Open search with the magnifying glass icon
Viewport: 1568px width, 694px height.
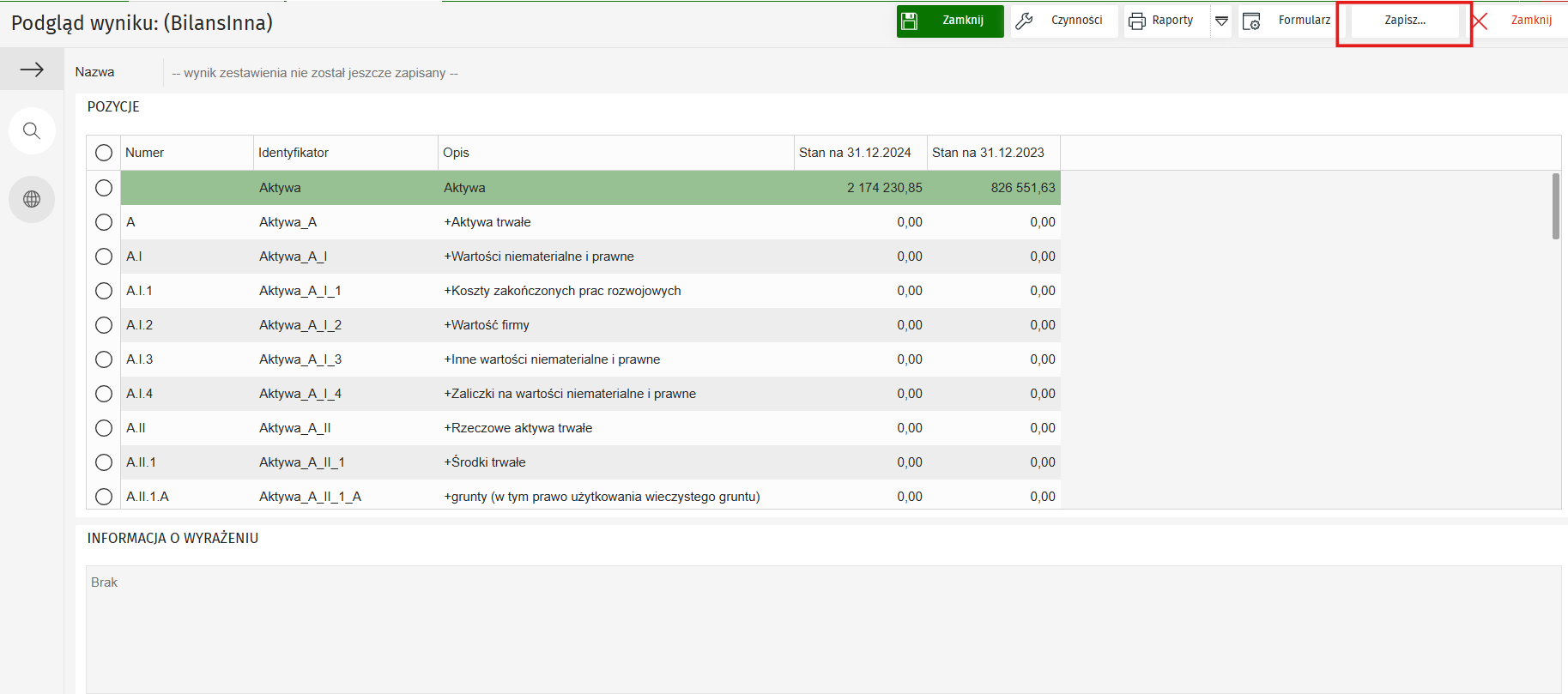coord(32,131)
